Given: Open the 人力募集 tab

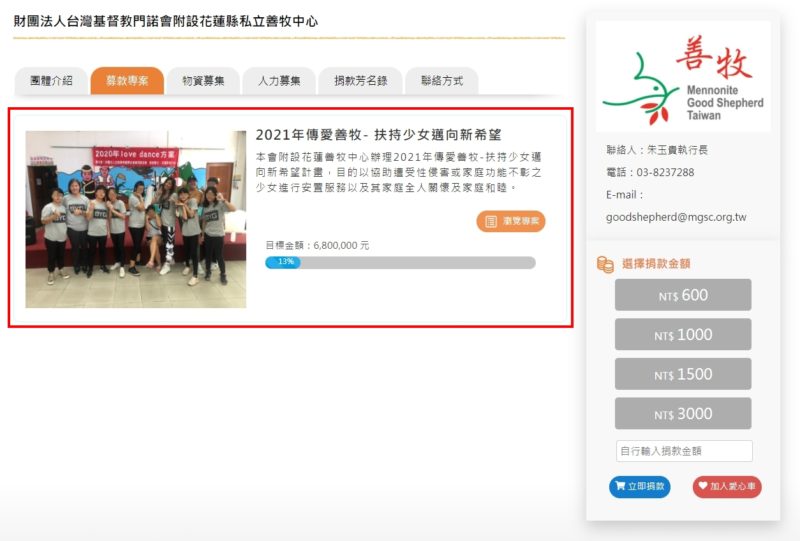Looking at the screenshot, I should 279,81.
